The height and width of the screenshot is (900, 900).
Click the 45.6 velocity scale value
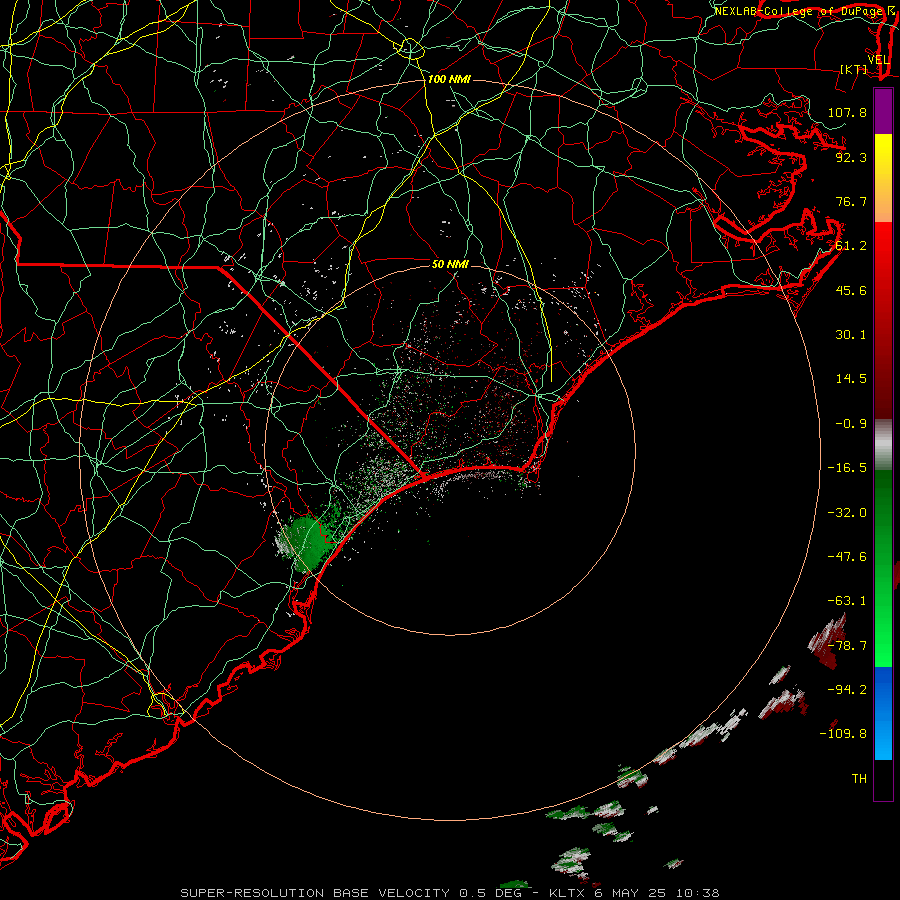[x=851, y=290]
